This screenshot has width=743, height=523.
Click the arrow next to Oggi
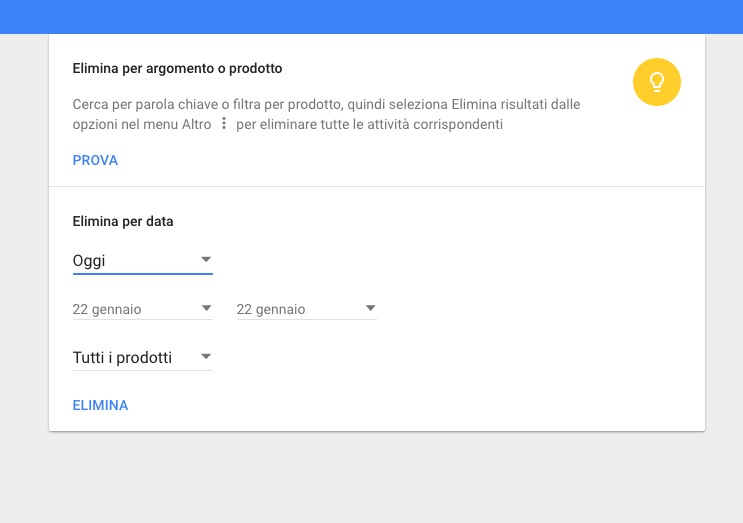(x=206, y=260)
